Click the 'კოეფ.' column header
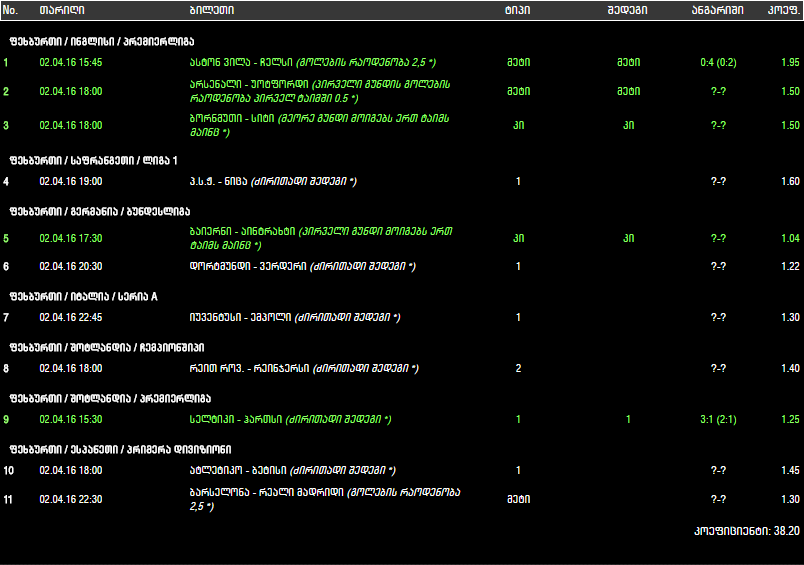804x565 pixels. click(x=783, y=10)
